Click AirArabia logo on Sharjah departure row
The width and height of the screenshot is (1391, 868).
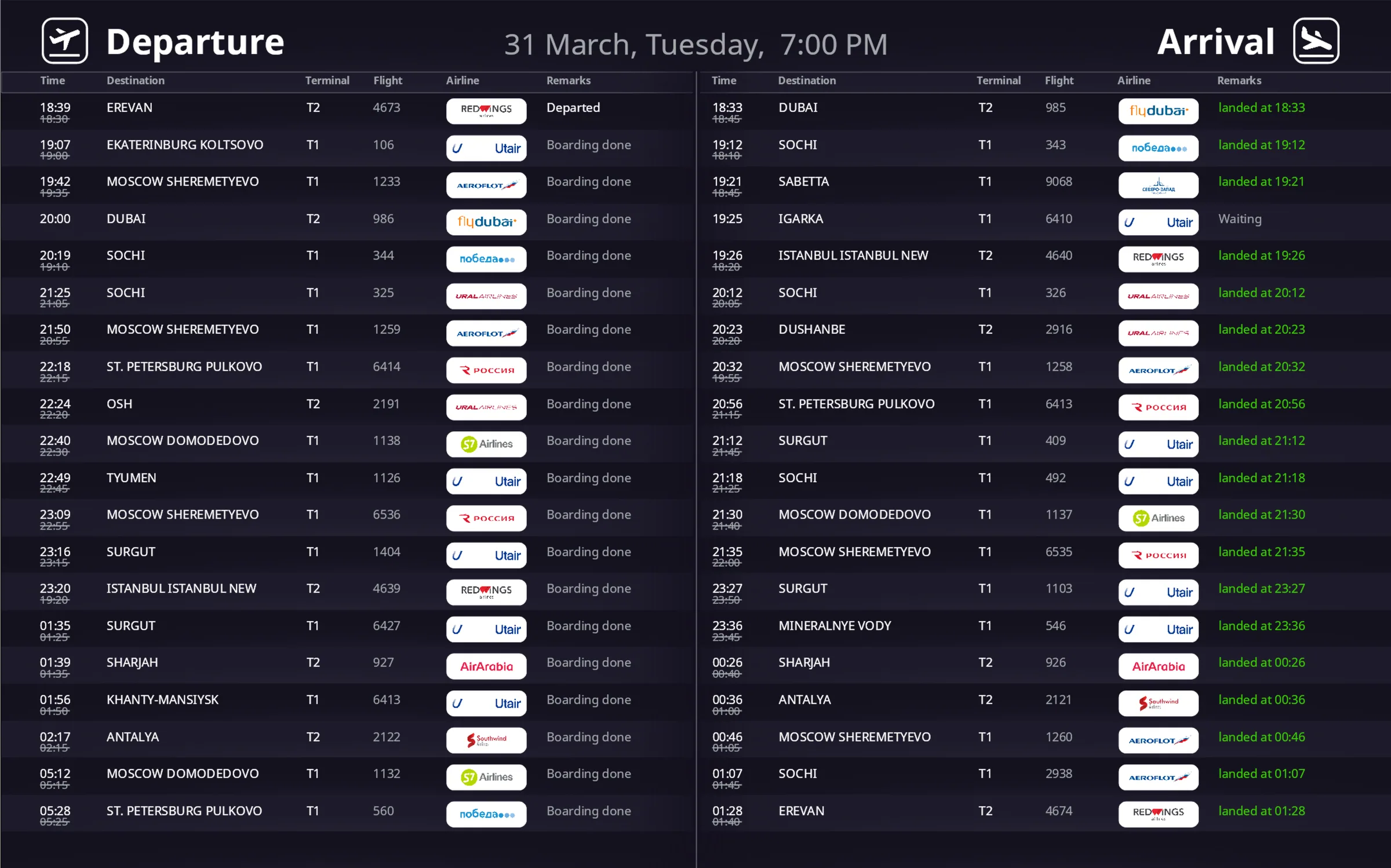[x=486, y=666]
